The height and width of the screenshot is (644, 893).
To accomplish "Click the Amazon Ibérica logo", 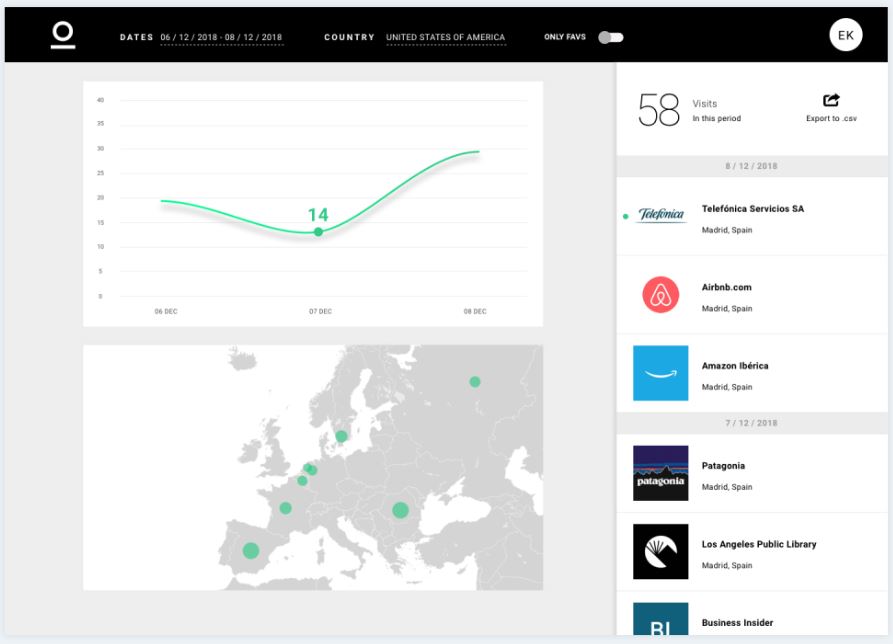I will (x=661, y=373).
